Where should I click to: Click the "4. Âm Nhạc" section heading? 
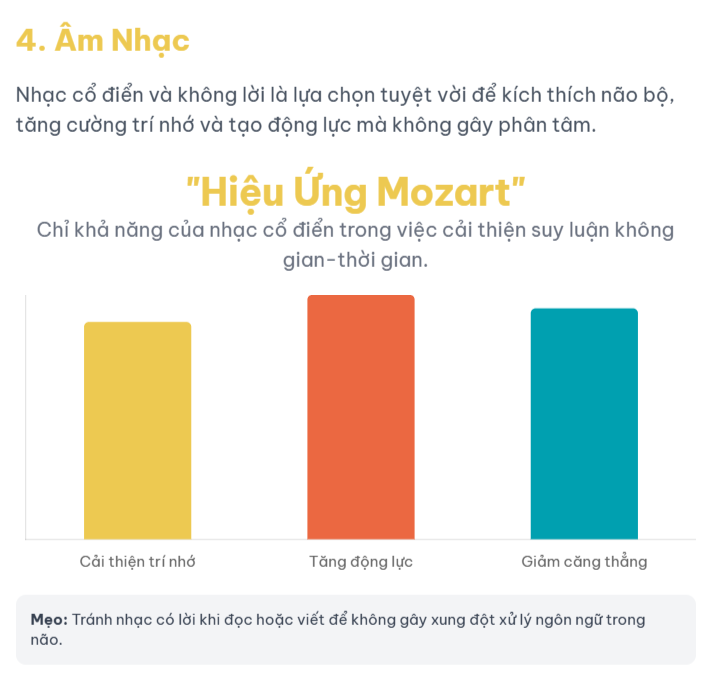point(103,41)
